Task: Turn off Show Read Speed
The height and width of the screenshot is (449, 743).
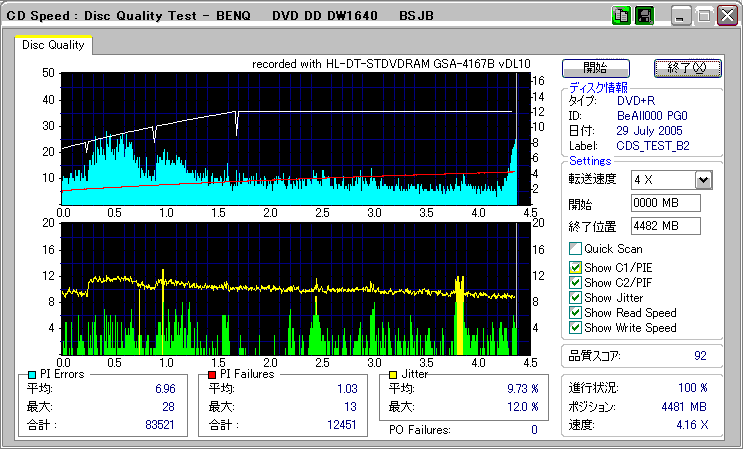Action: [575, 313]
